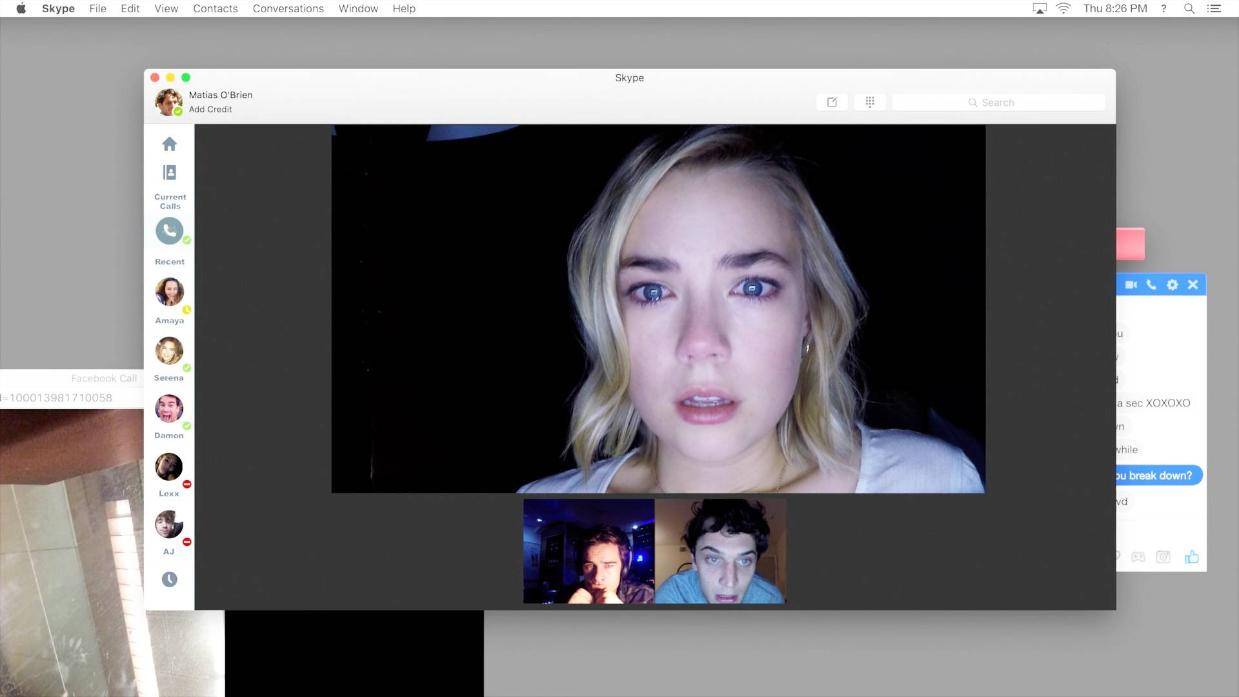Click the Skype Search field

point(998,102)
